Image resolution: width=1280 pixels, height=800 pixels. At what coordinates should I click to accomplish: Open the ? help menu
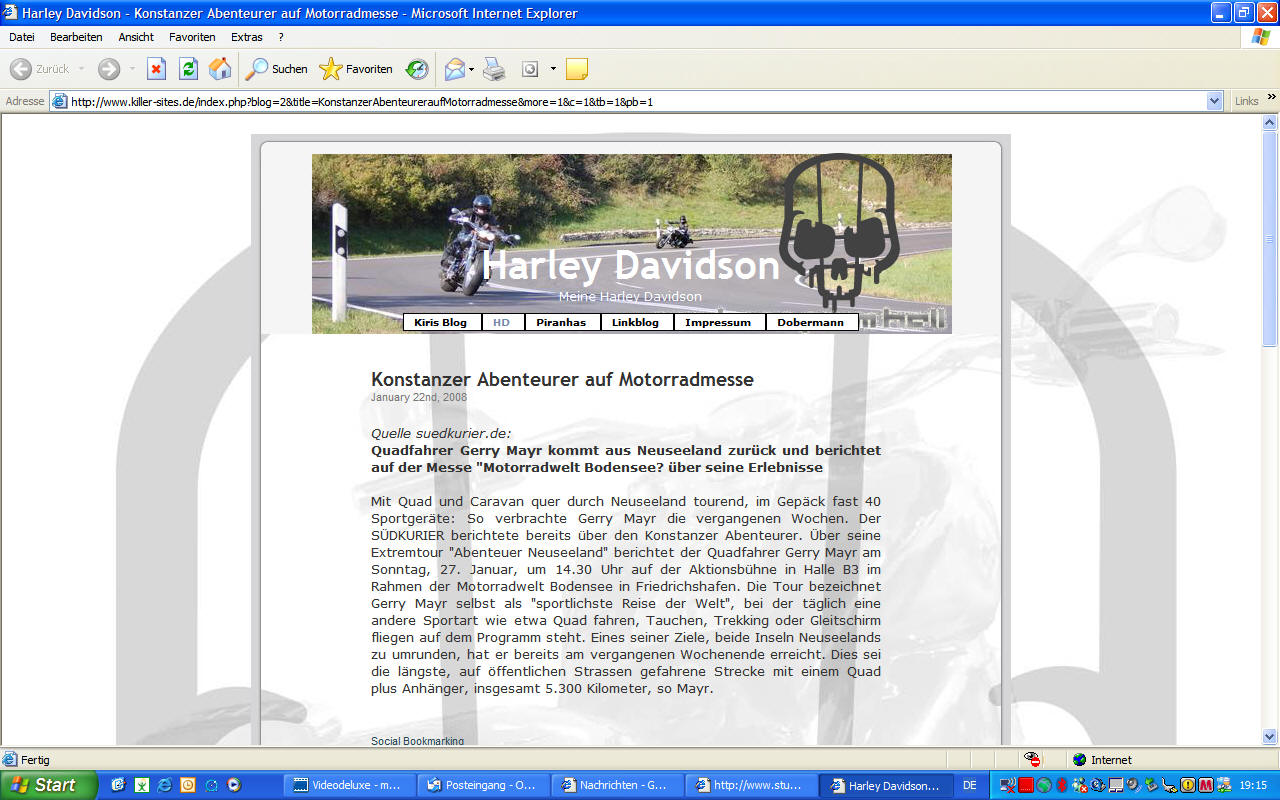[x=281, y=37]
